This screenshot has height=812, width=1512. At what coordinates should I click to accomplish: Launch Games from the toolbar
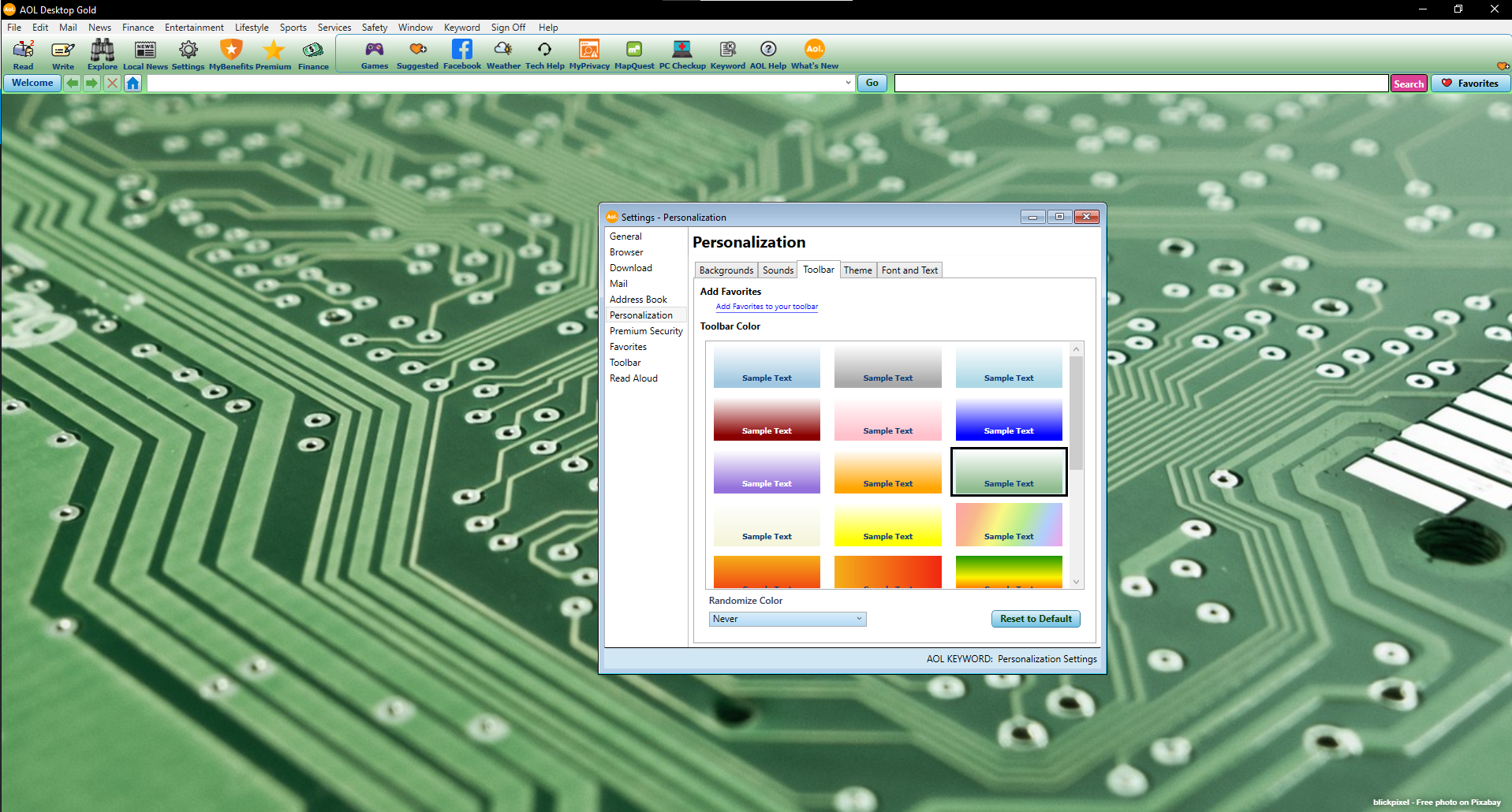374,54
